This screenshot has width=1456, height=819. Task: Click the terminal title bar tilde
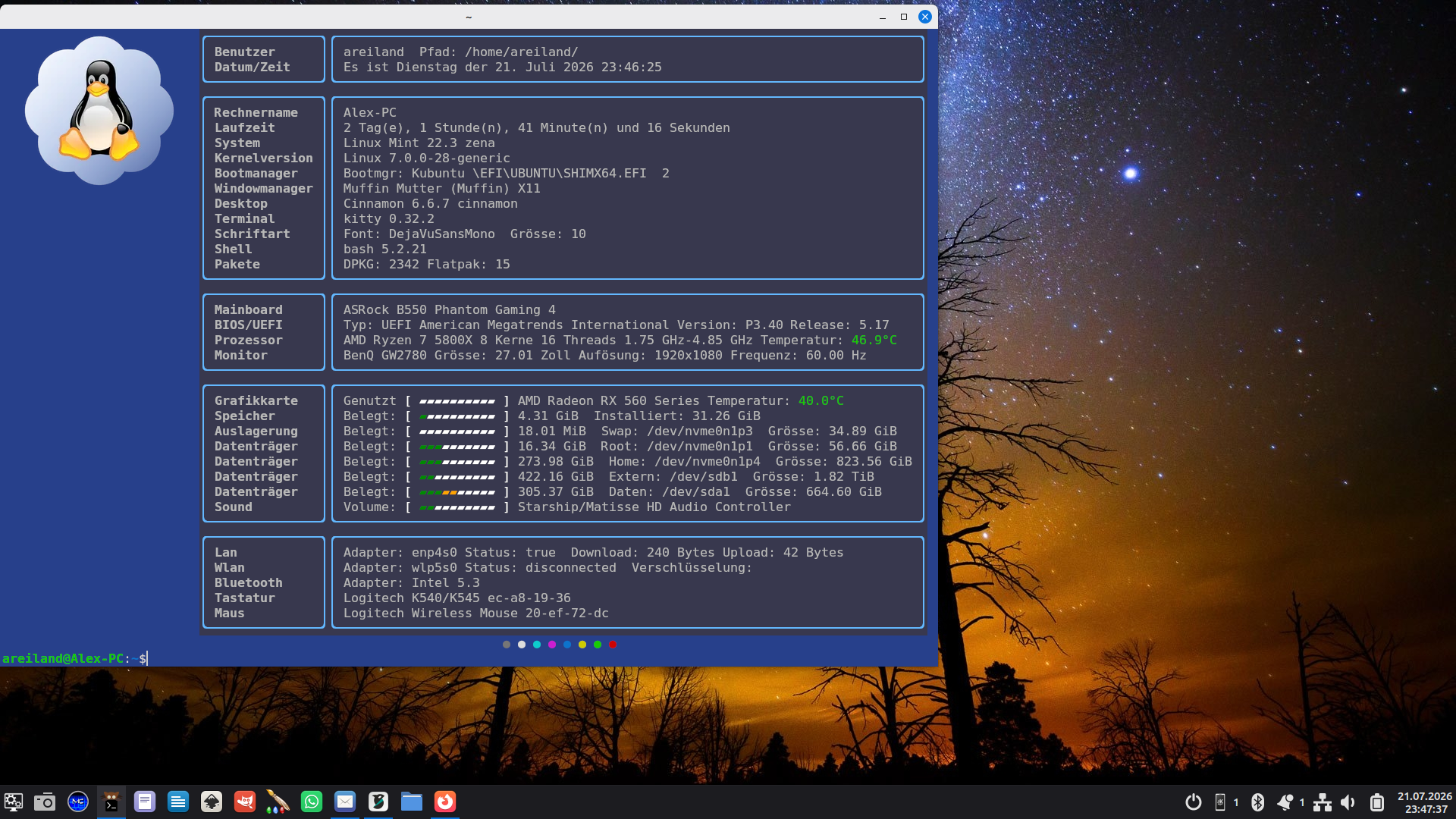[469, 17]
